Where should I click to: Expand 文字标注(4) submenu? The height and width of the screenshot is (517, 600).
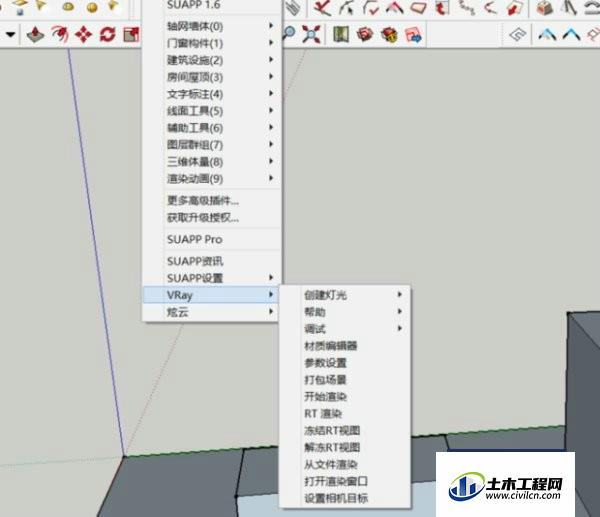click(212, 94)
